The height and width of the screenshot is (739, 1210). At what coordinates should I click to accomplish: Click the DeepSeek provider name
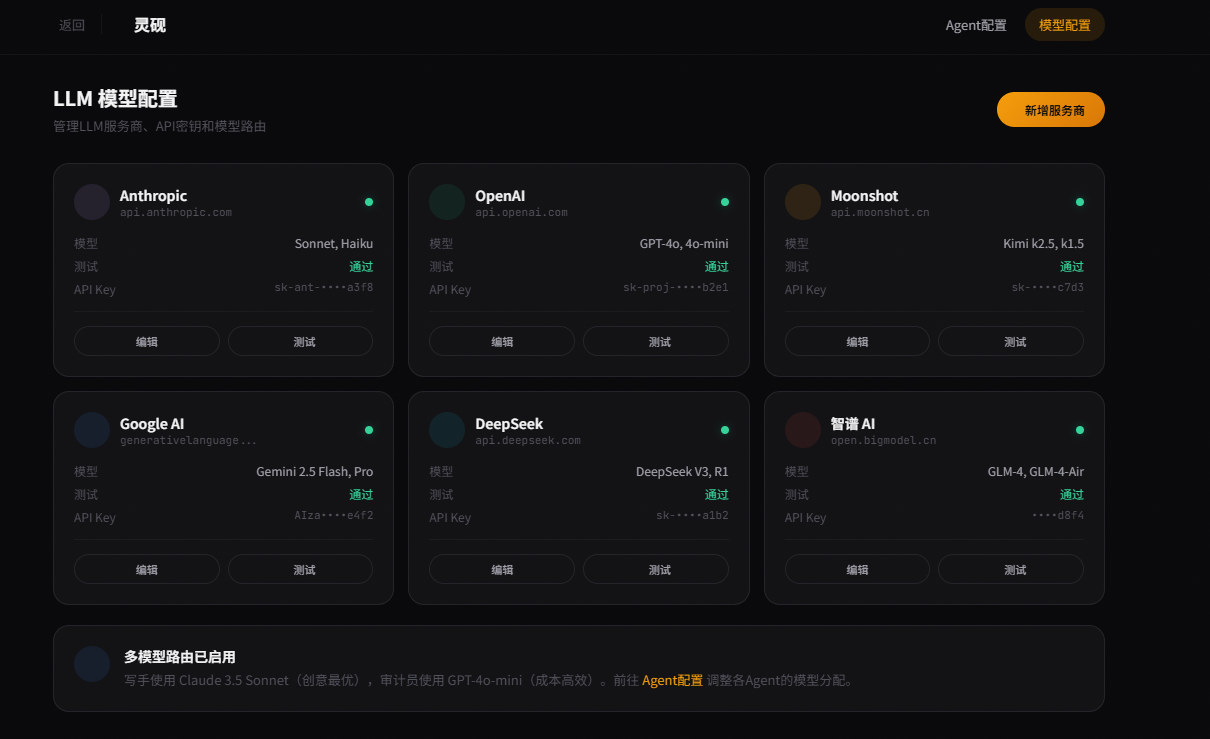(509, 424)
